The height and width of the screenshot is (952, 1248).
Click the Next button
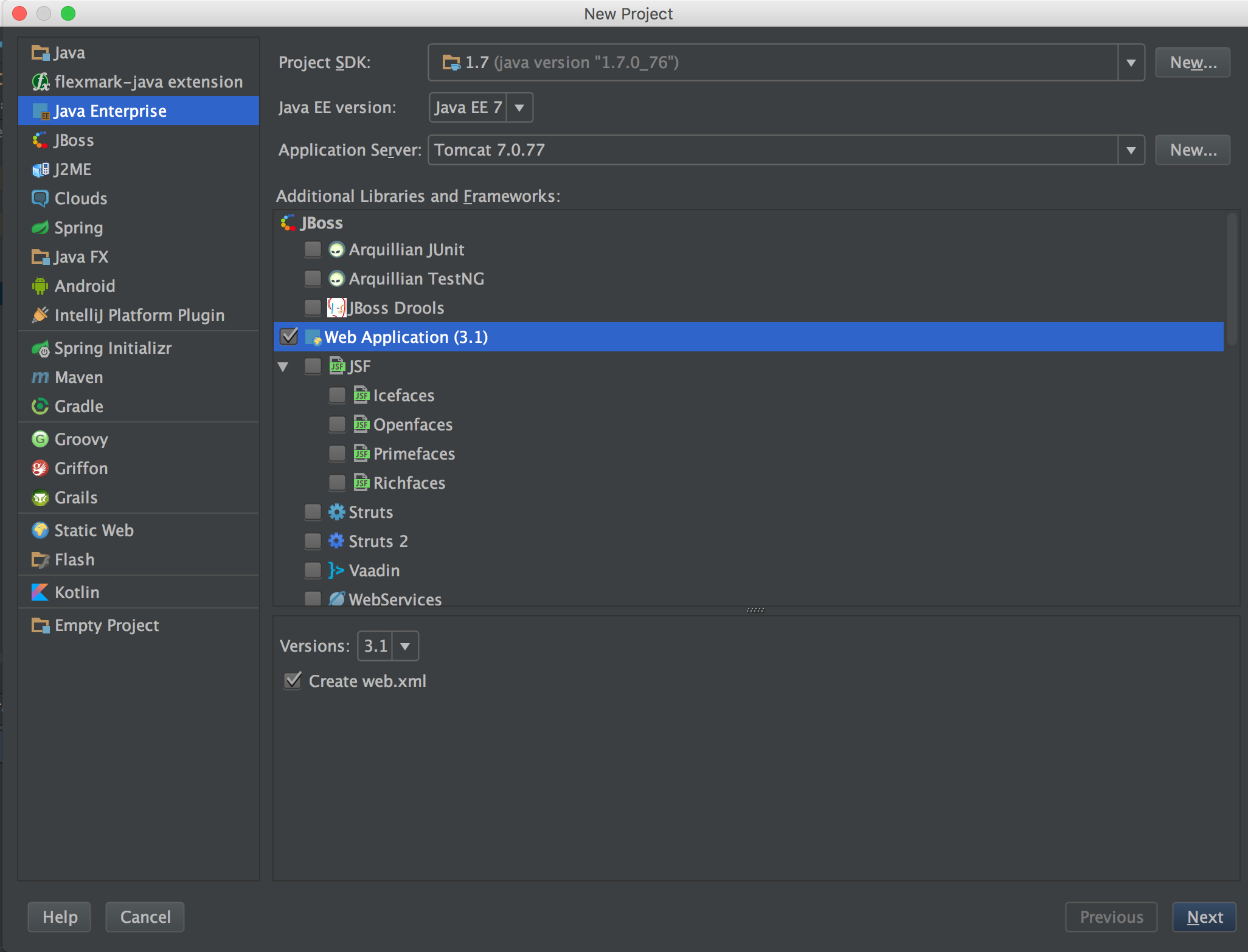click(x=1204, y=917)
